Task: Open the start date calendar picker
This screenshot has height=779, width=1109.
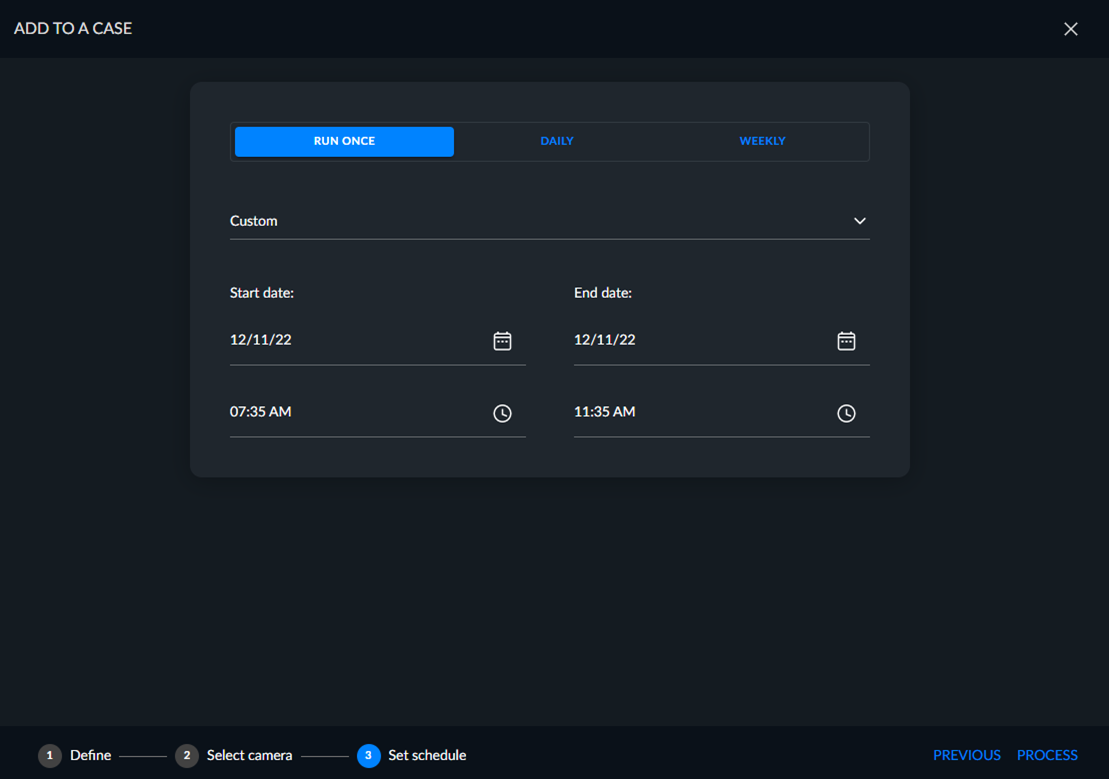Action: (502, 341)
